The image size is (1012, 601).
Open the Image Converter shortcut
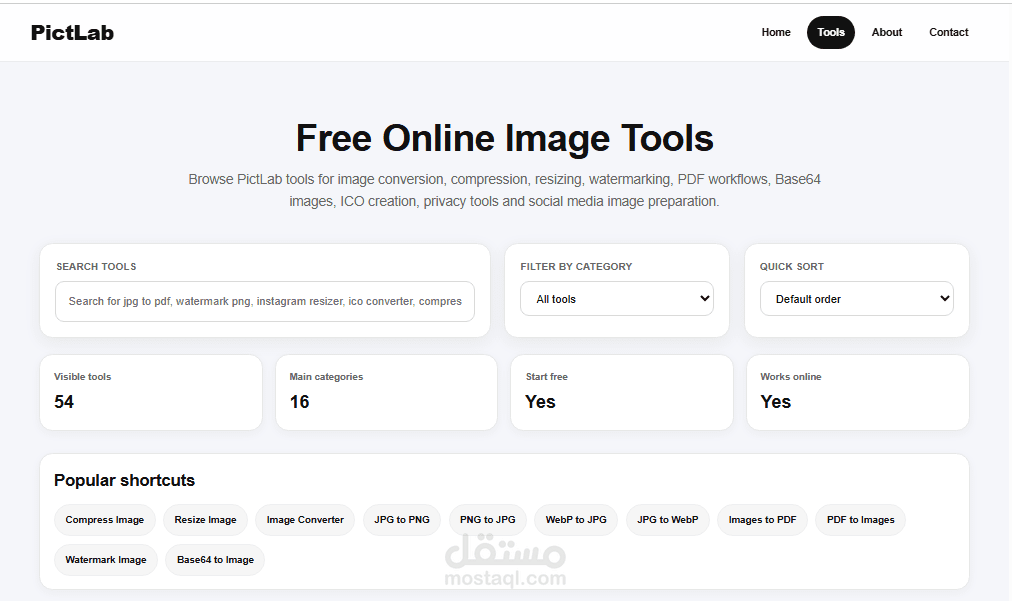[305, 520]
